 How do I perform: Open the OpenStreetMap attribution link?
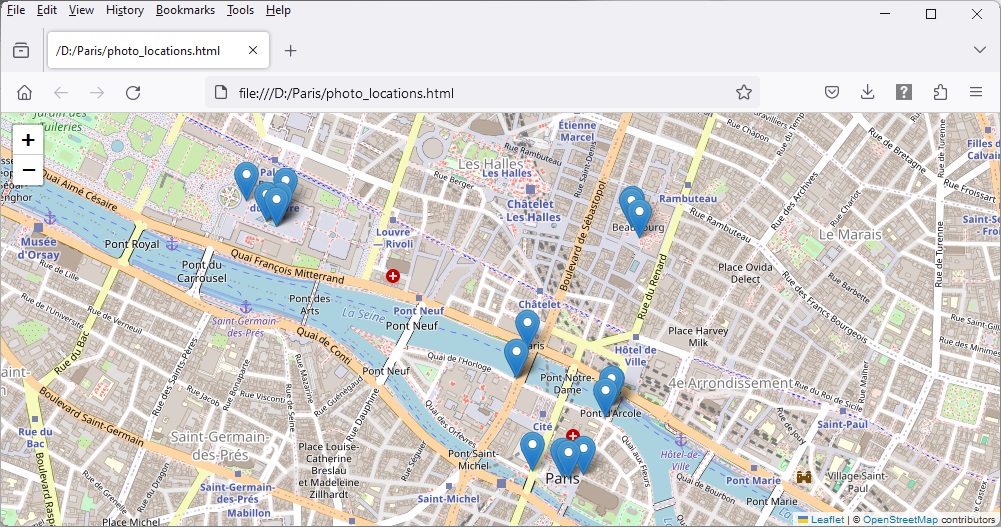point(901,520)
